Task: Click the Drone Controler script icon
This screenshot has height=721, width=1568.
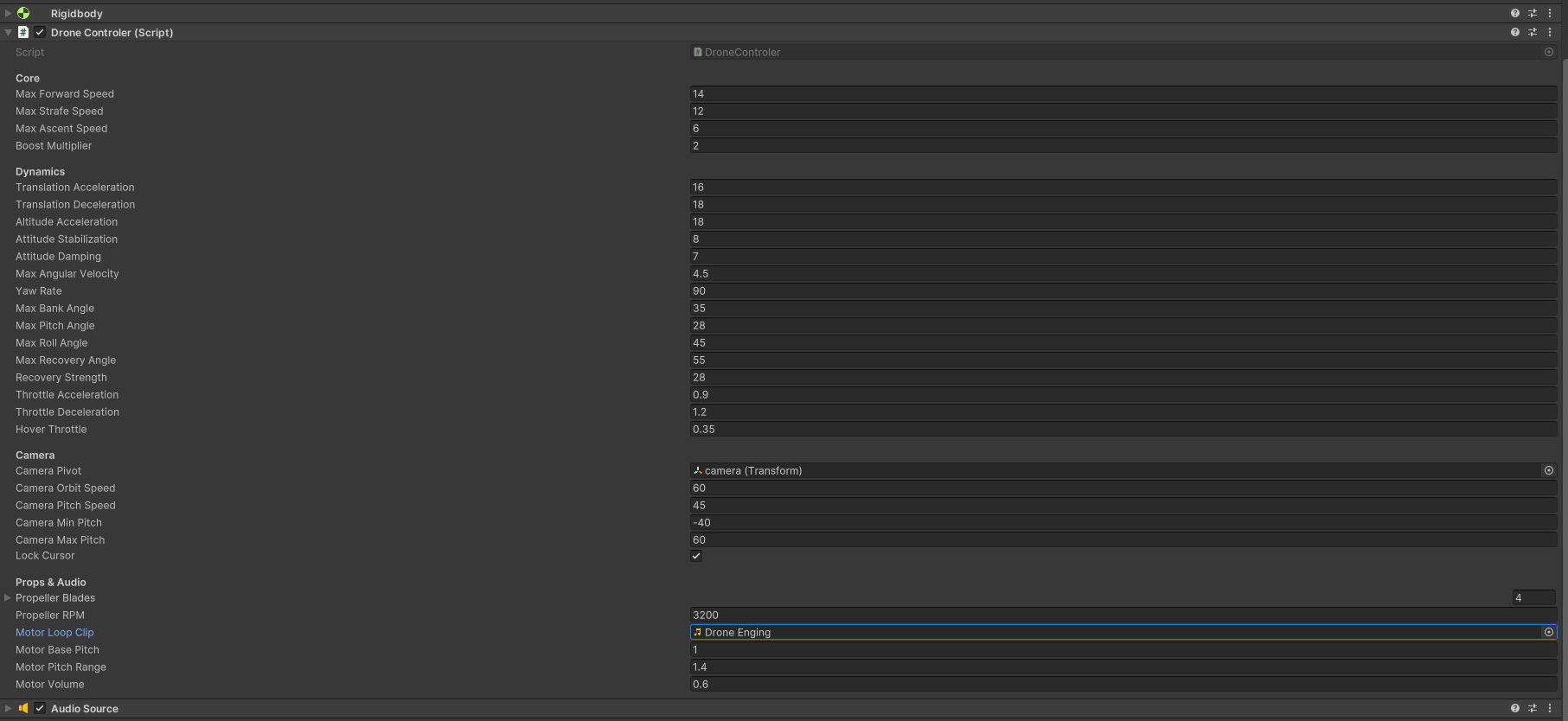Action: pos(23,32)
